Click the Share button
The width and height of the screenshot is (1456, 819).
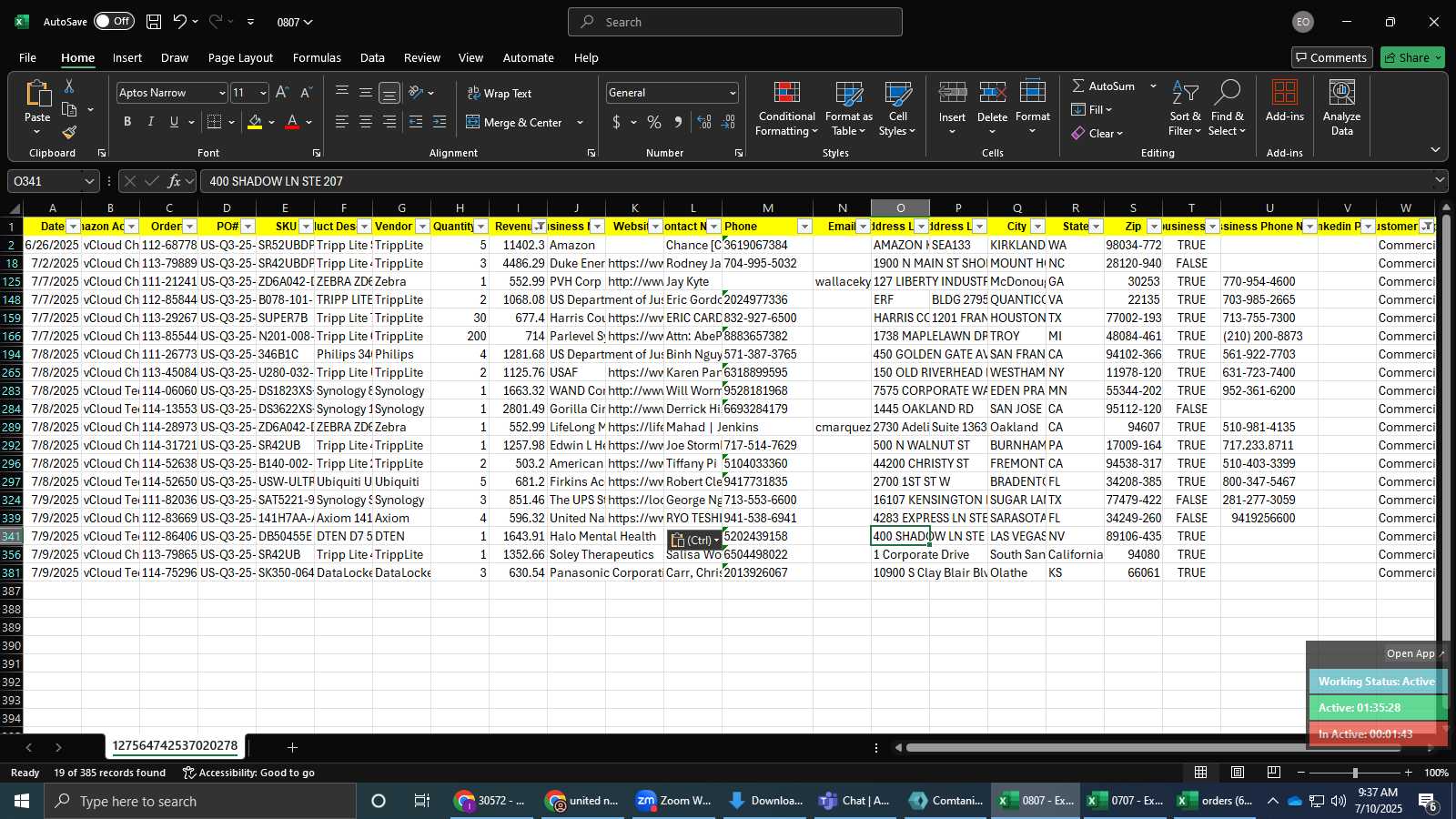click(1412, 57)
